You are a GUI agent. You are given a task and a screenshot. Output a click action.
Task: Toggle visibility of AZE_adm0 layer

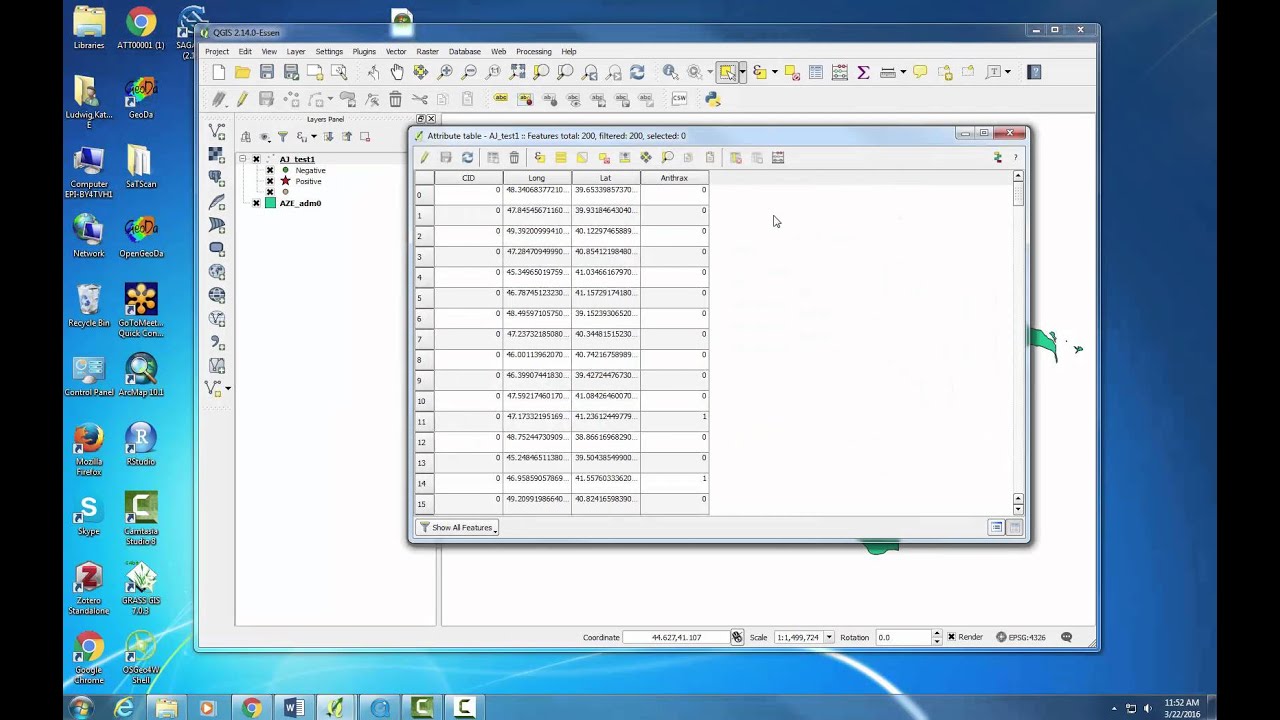pos(256,203)
